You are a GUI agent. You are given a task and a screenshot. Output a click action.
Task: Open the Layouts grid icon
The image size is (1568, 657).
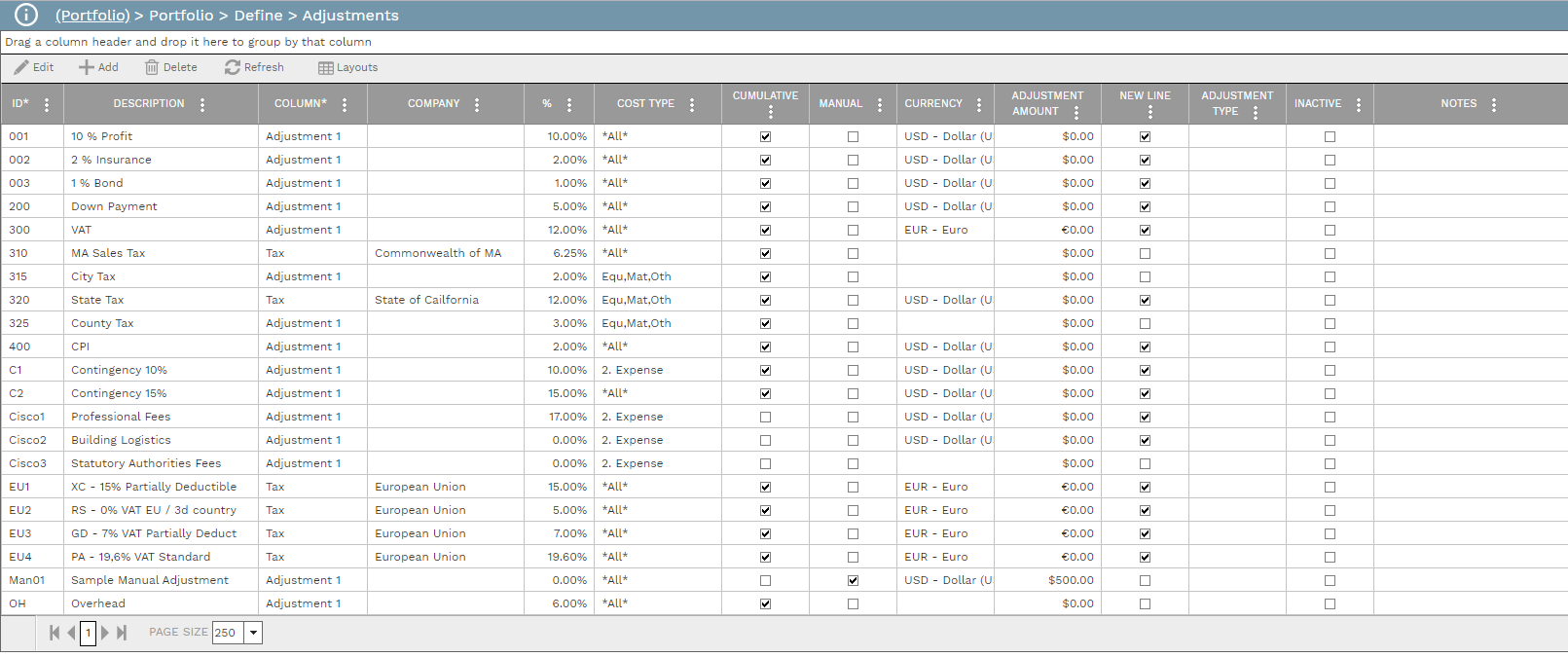click(x=326, y=68)
